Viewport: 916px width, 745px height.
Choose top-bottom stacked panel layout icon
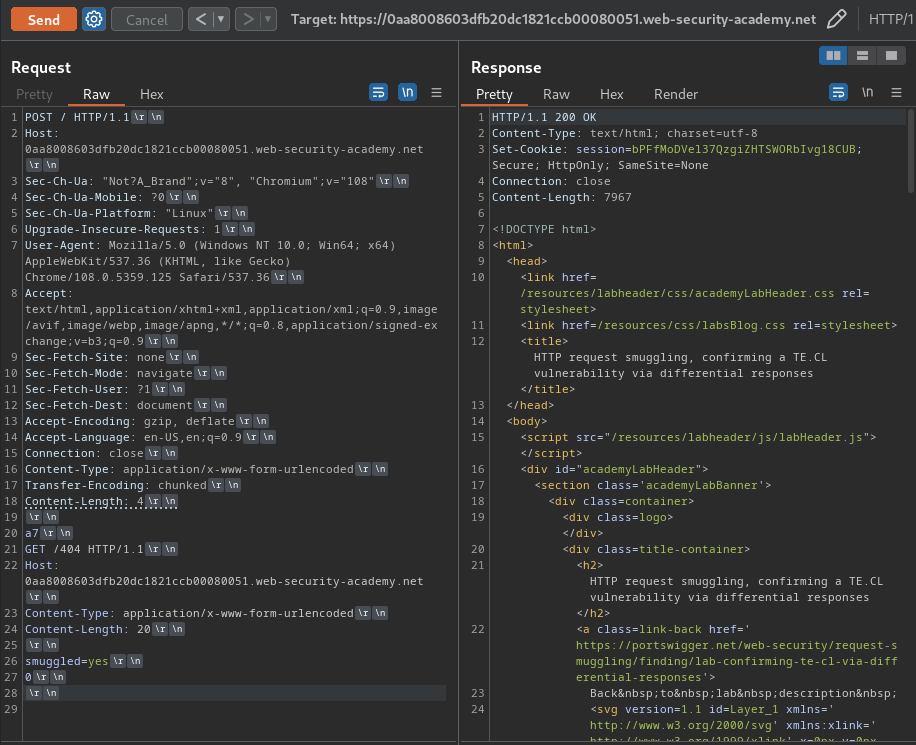click(862, 56)
